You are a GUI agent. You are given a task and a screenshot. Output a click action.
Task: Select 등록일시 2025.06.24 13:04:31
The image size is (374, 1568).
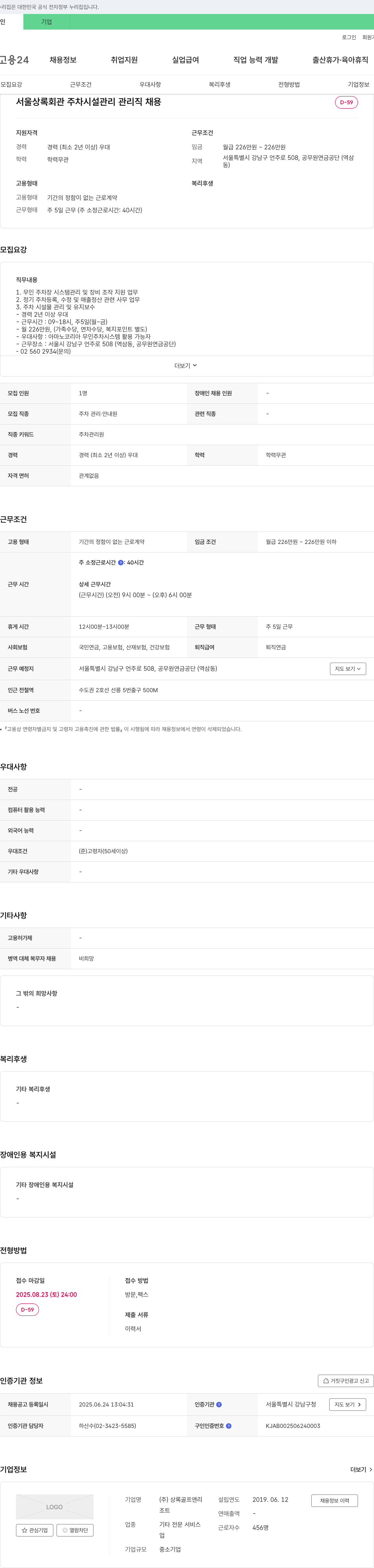(106, 1404)
